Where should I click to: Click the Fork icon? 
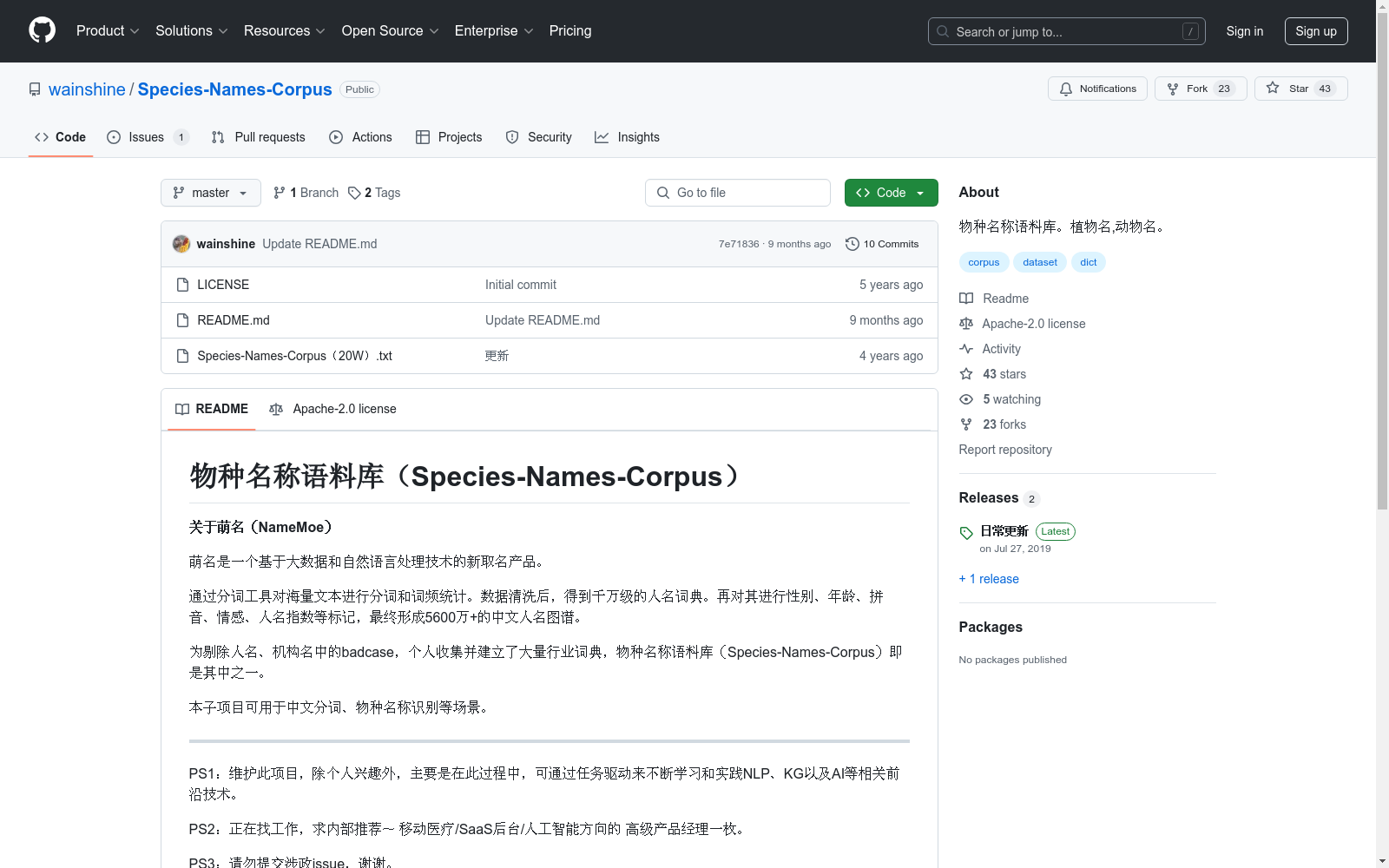tap(1173, 89)
